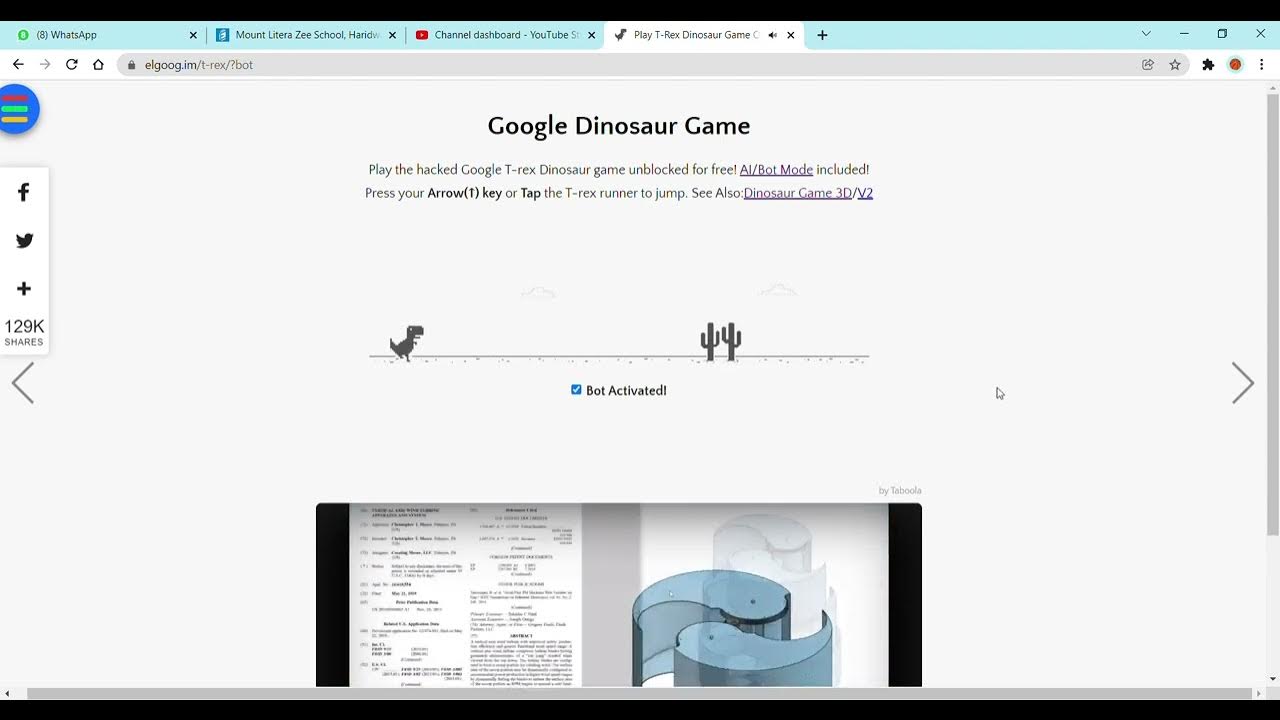Click the browser forward arrow
The image size is (1280, 720).
[x=45, y=64]
